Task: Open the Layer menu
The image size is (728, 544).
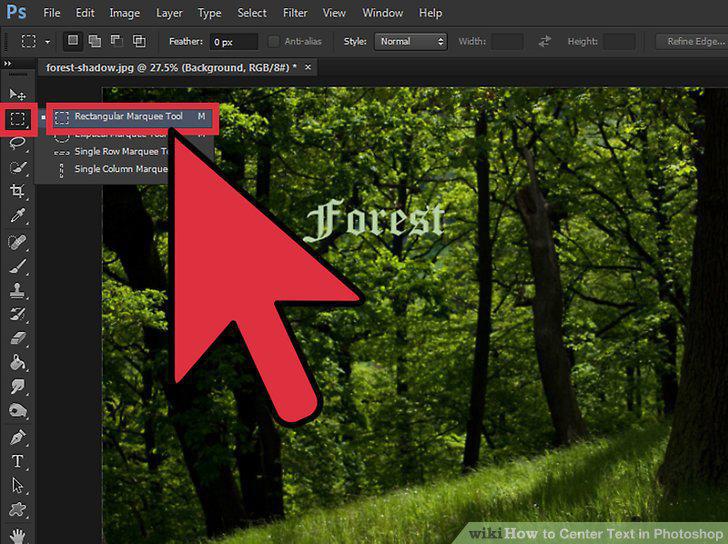Action: (x=169, y=13)
